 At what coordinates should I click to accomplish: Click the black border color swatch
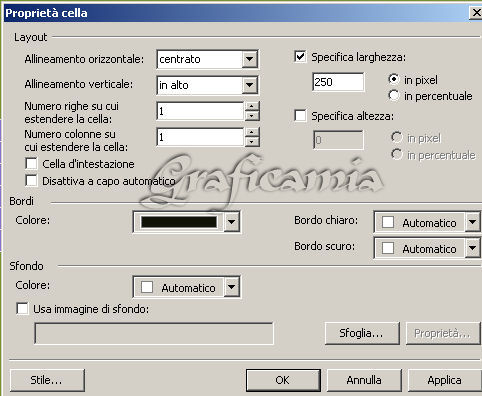[179, 222]
